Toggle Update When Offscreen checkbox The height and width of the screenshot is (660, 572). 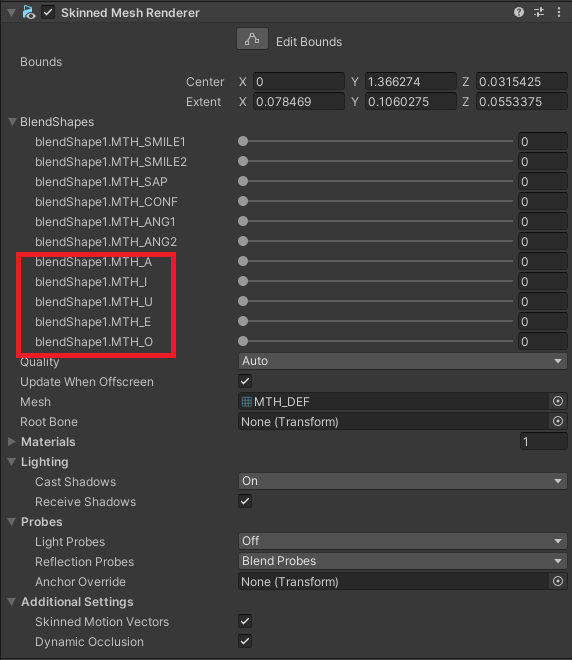pyautogui.click(x=245, y=381)
